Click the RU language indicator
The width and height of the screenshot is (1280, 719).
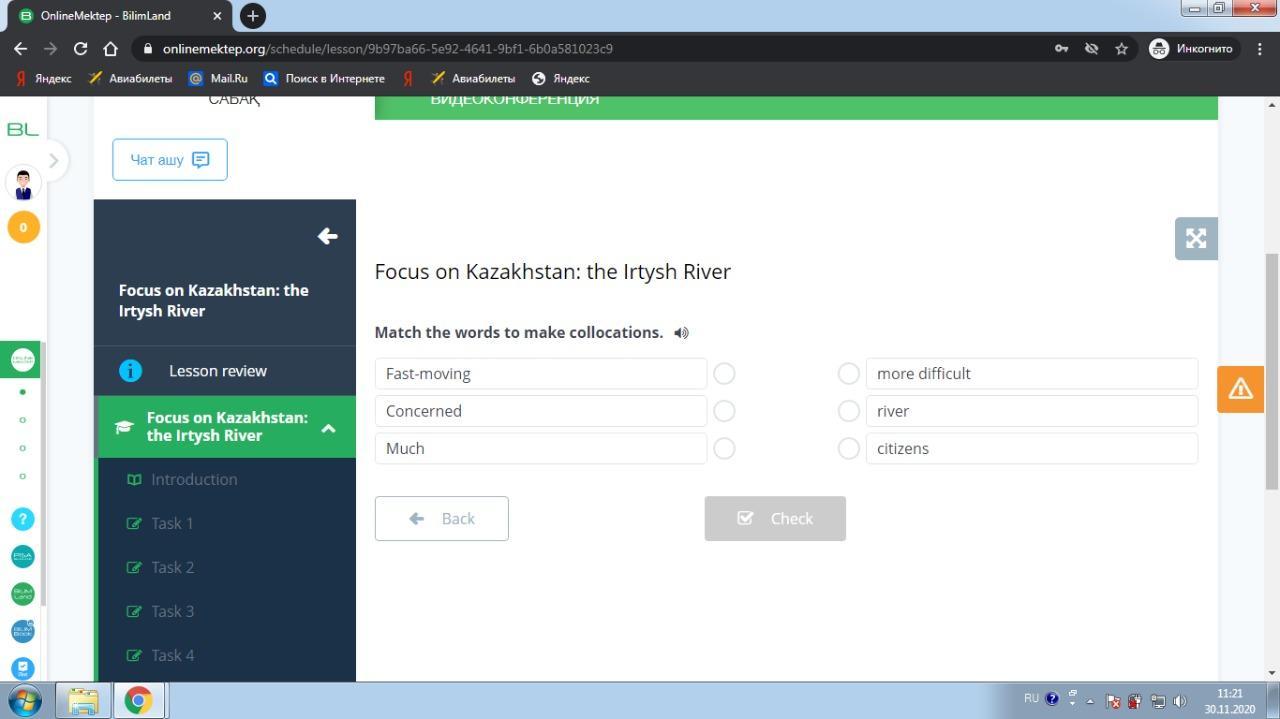click(x=1031, y=698)
